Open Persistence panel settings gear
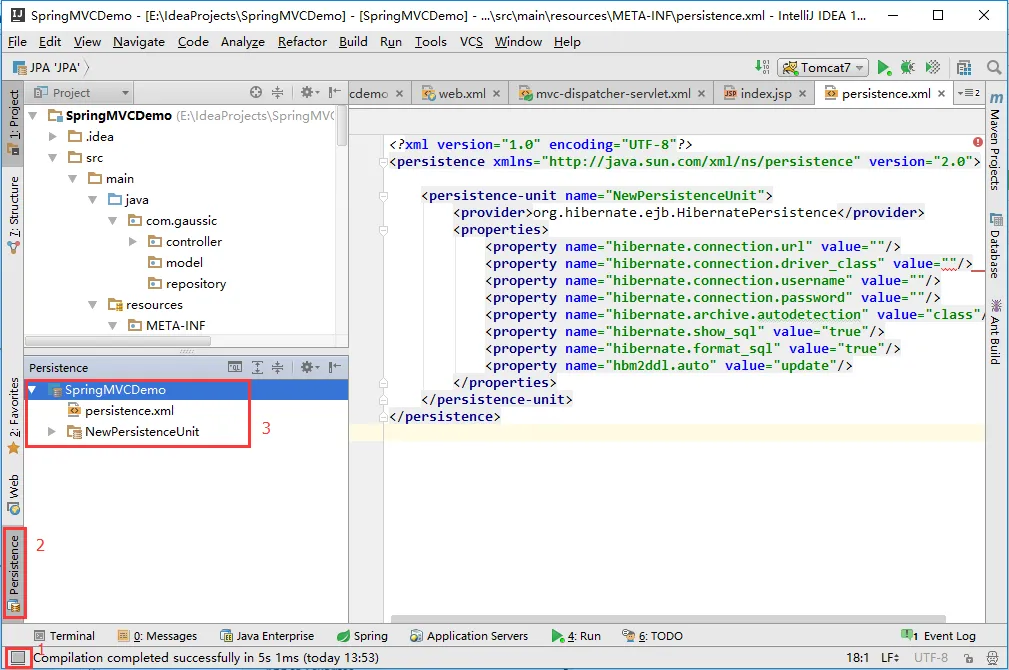The image size is (1009, 670). pyautogui.click(x=310, y=368)
